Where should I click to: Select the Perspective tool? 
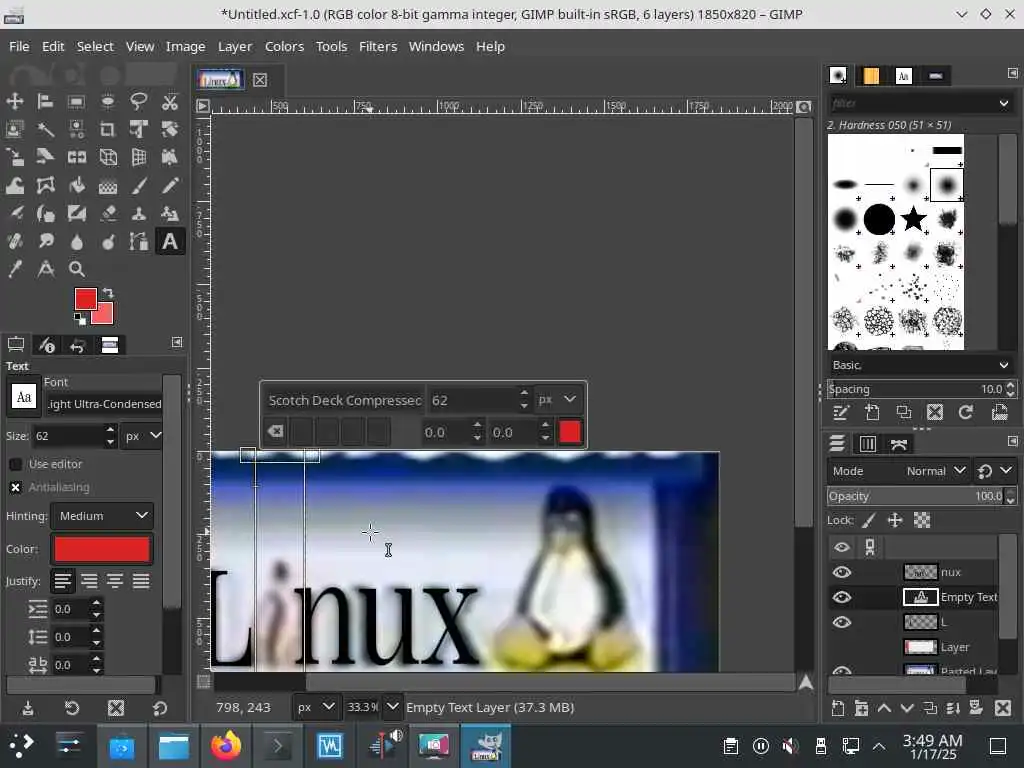click(138, 157)
